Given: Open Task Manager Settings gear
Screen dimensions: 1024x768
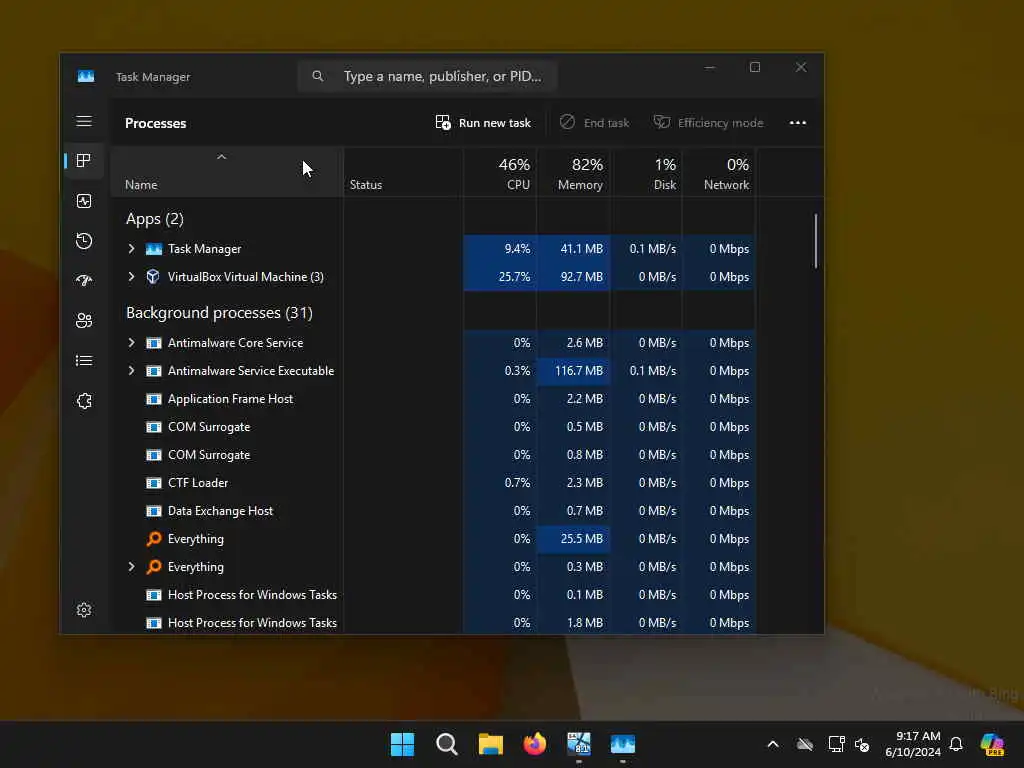Looking at the screenshot, I should 84,610.
